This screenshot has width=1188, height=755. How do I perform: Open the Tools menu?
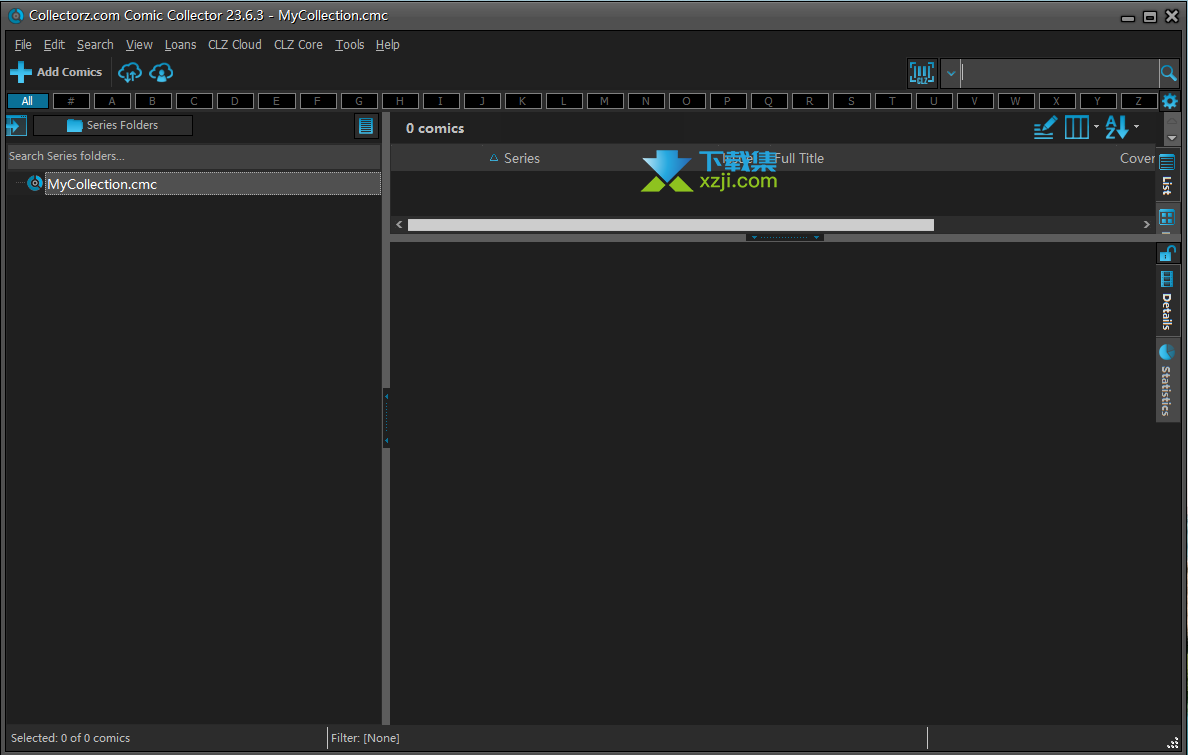(349, 45)
